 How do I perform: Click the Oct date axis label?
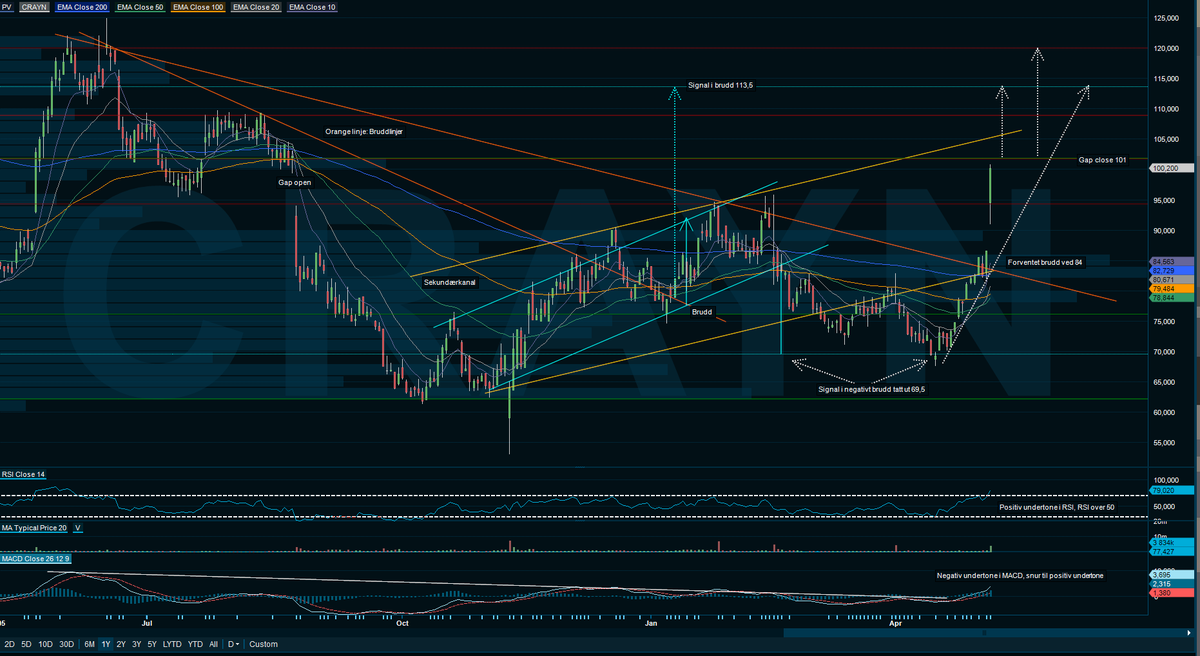[x=403, y=622]
